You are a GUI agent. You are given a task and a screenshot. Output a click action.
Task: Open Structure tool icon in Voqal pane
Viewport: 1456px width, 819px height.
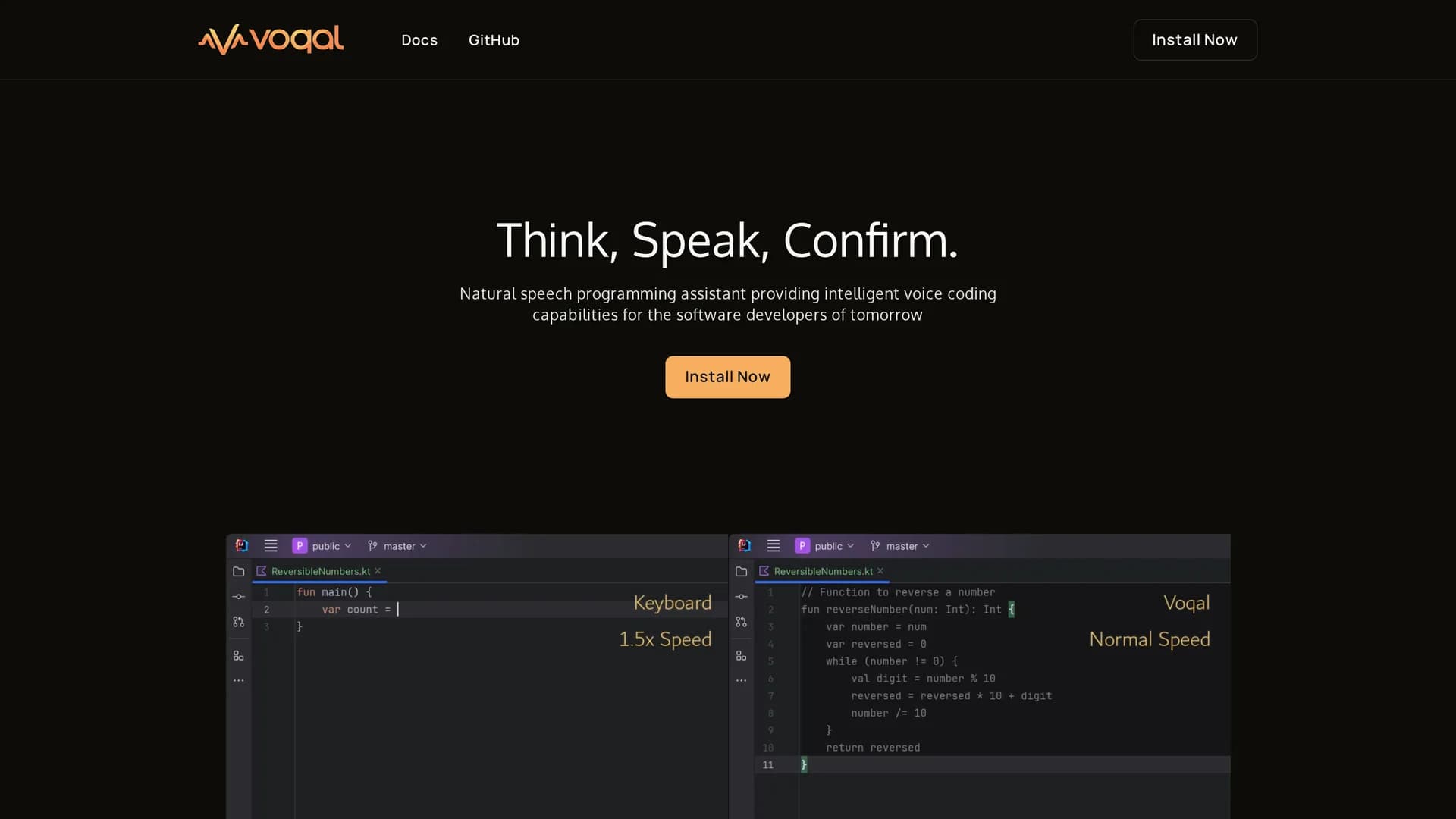[742, 656]
